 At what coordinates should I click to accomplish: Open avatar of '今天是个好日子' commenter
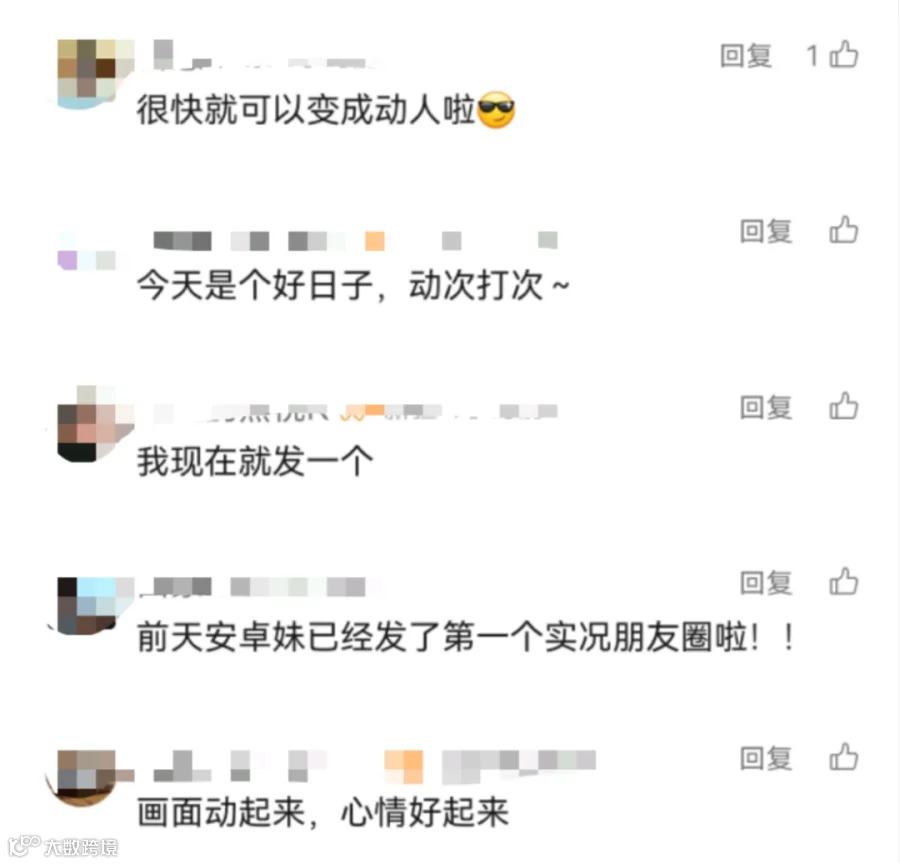pyautogui.click(x=87, y=251)
